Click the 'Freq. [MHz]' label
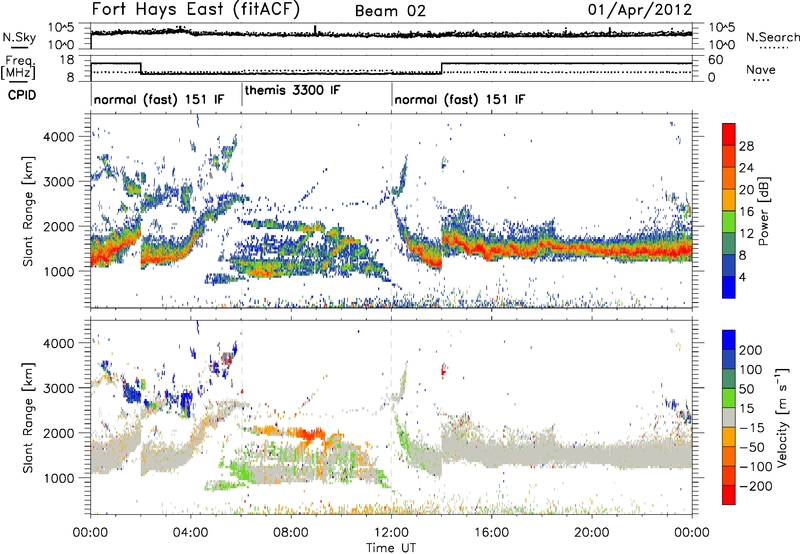 18,67
